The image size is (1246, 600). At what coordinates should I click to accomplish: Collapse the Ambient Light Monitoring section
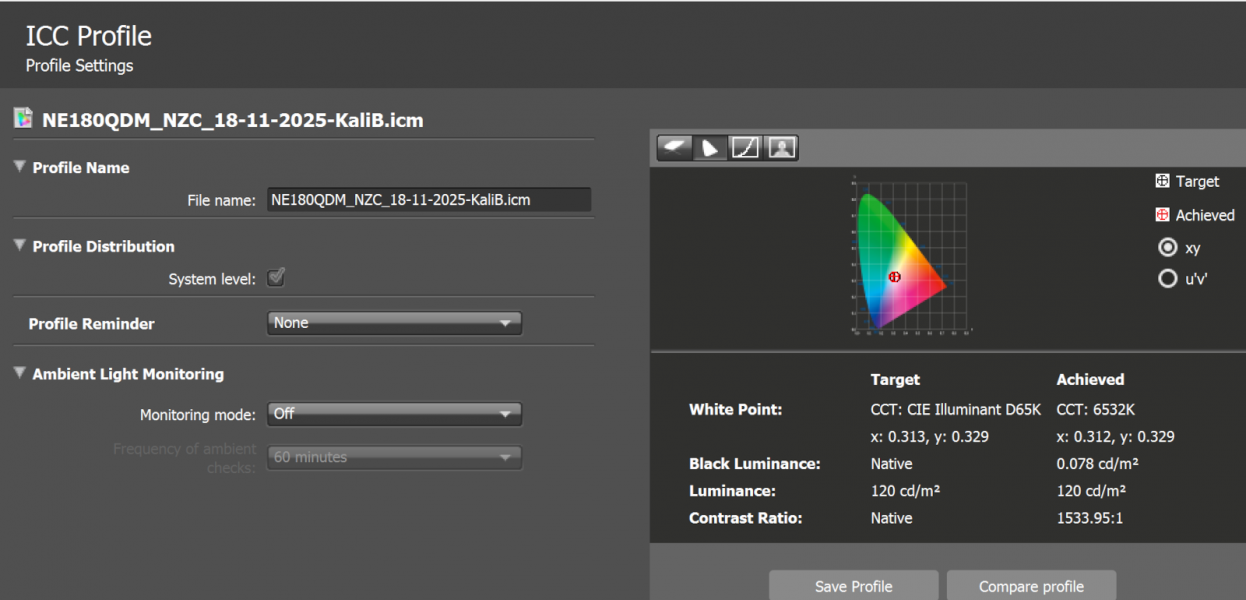tap(20, 373)
